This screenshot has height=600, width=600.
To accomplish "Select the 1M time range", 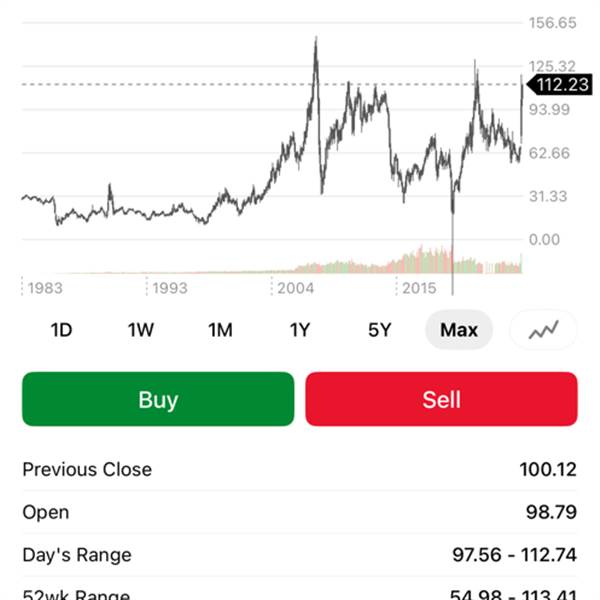I will tap(220, 330).
